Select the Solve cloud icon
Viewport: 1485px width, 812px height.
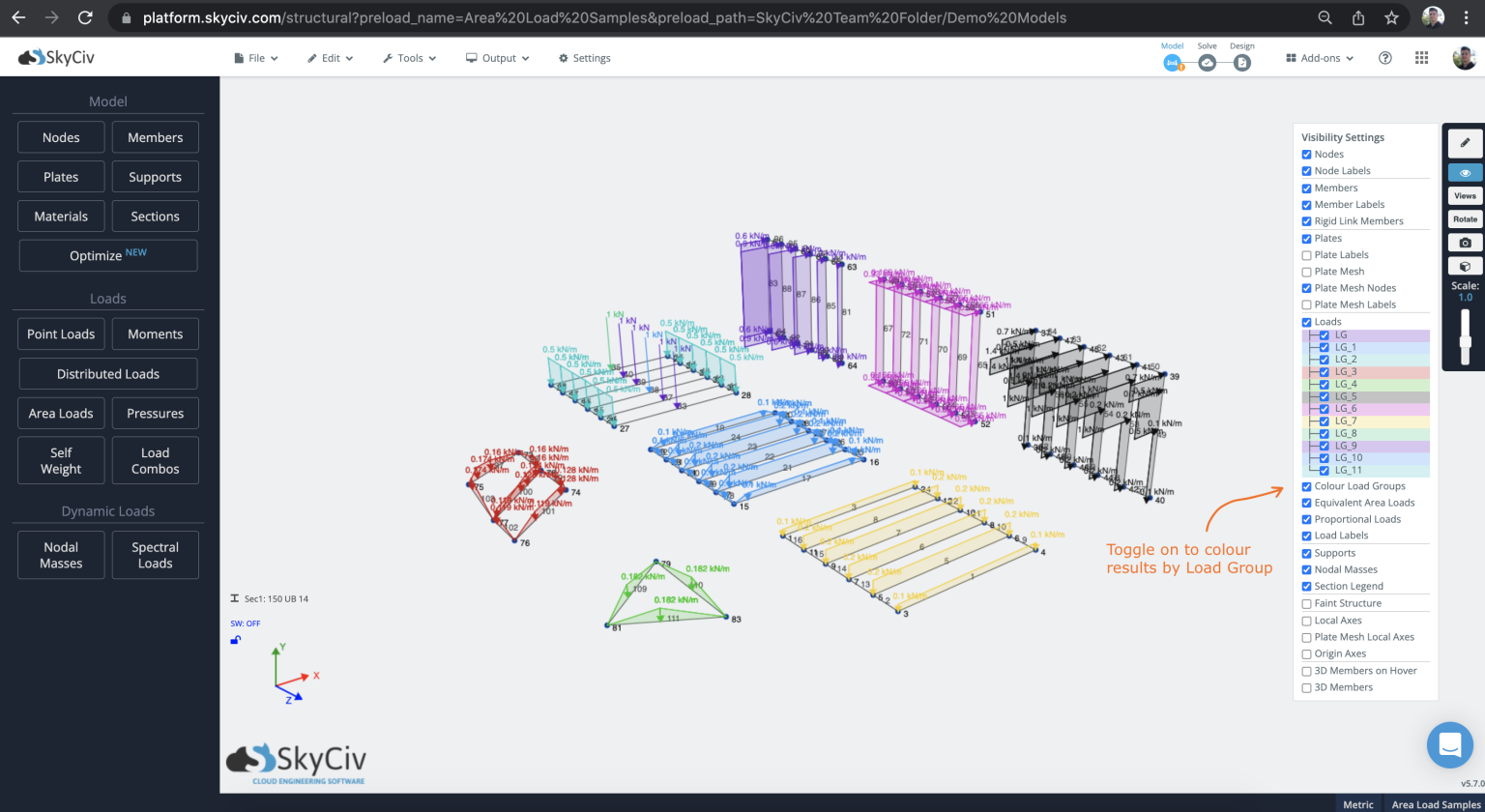tap(1207, 61)
